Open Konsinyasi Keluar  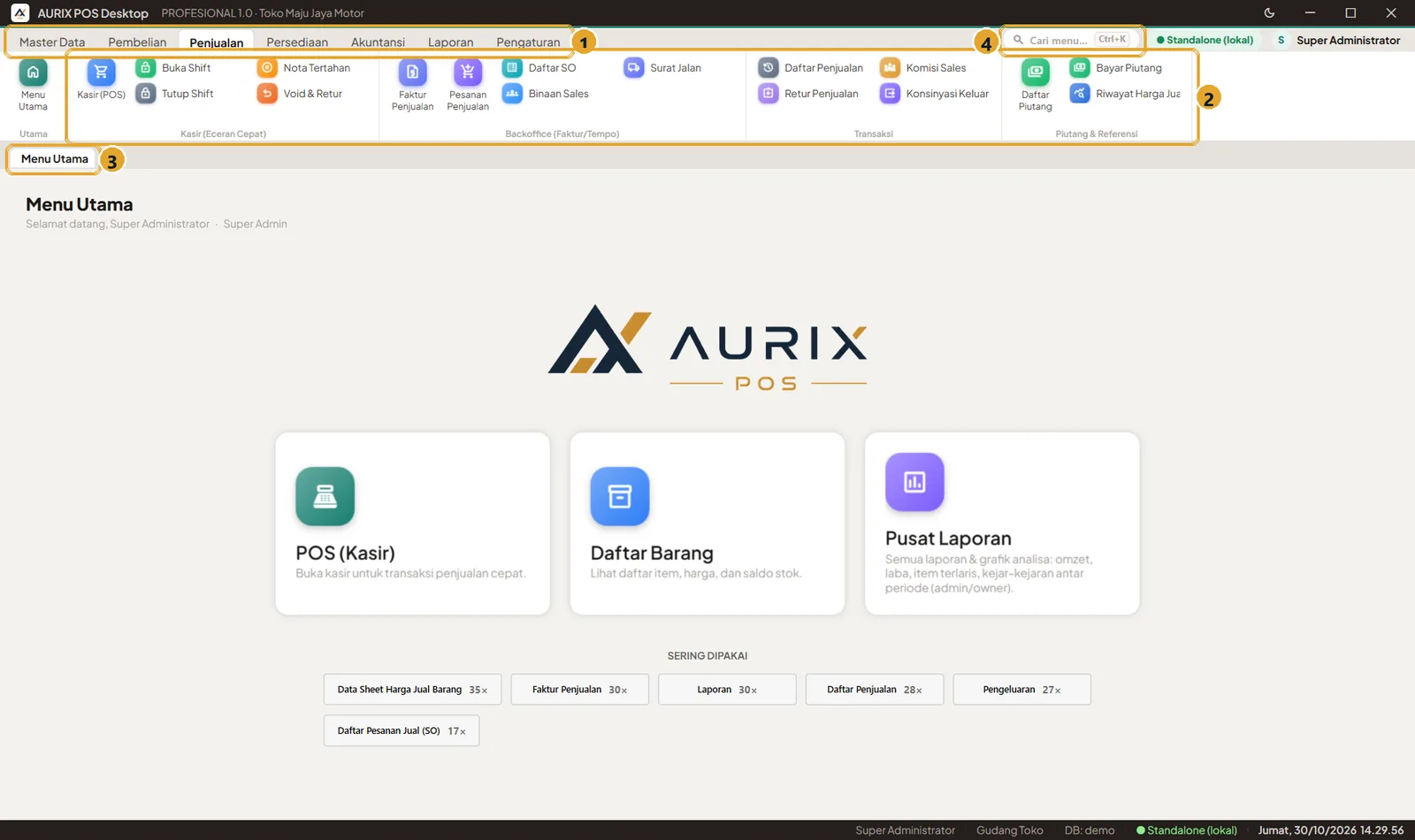click(935, 93)
